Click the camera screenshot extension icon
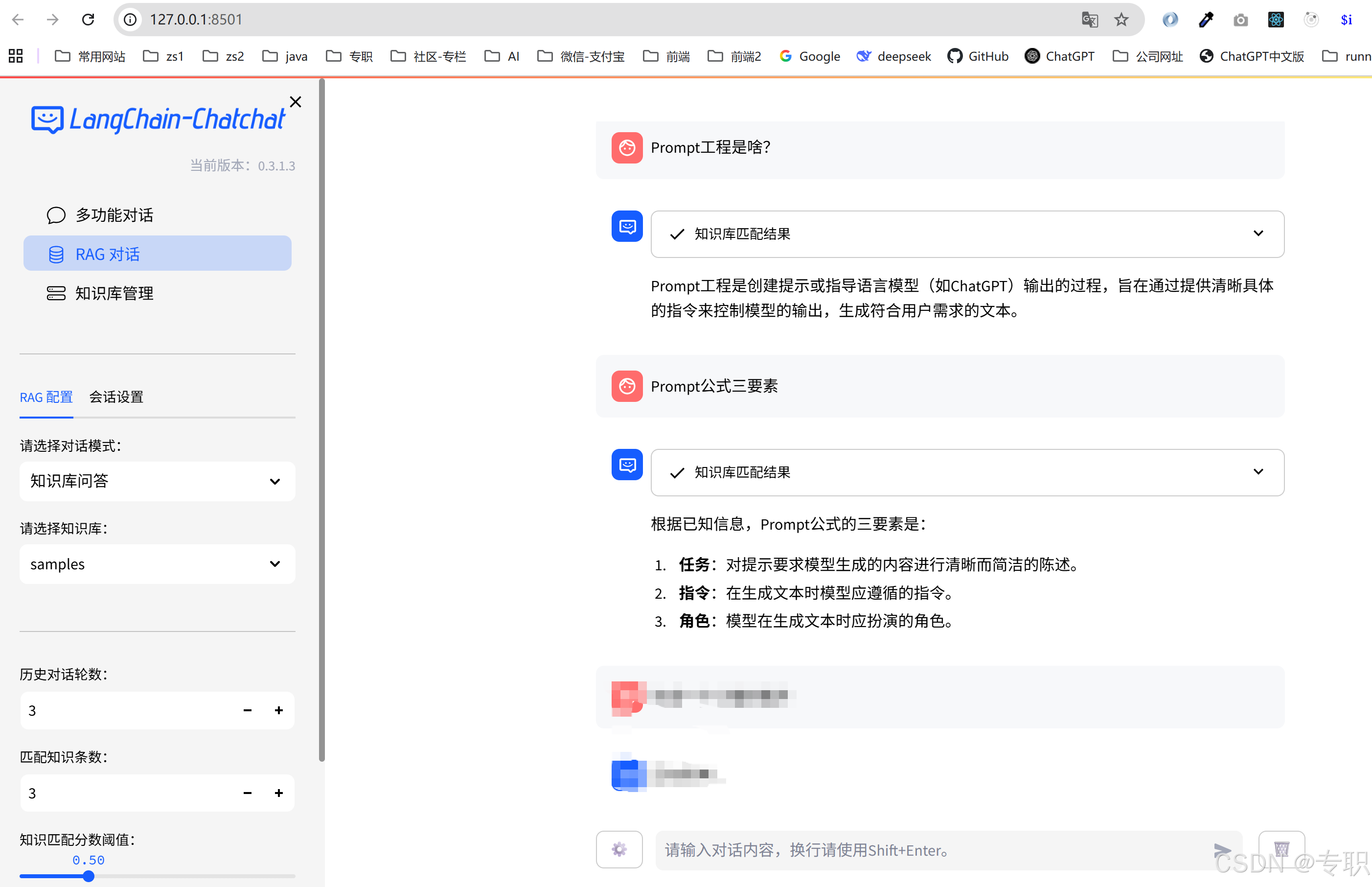This screenshot has height=887, width=1372. coord(1241,20)
